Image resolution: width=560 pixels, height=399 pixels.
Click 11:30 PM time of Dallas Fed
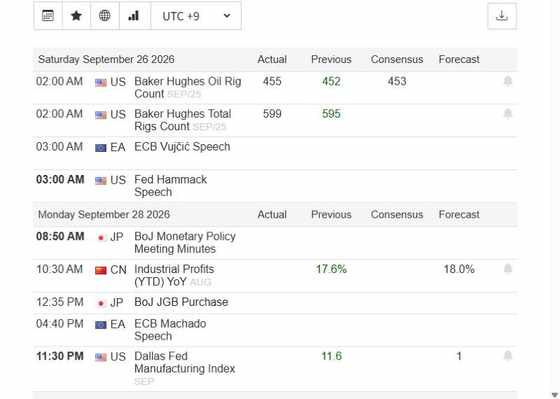pyautogui.click(x=60, y=356)
